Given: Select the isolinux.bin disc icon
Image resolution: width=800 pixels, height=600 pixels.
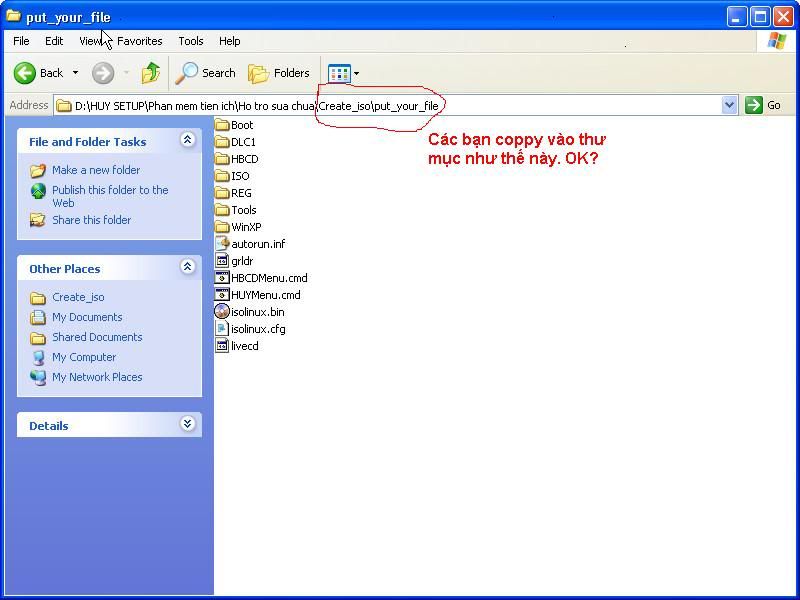Looking at the screenshot, I should click(222, 311).
